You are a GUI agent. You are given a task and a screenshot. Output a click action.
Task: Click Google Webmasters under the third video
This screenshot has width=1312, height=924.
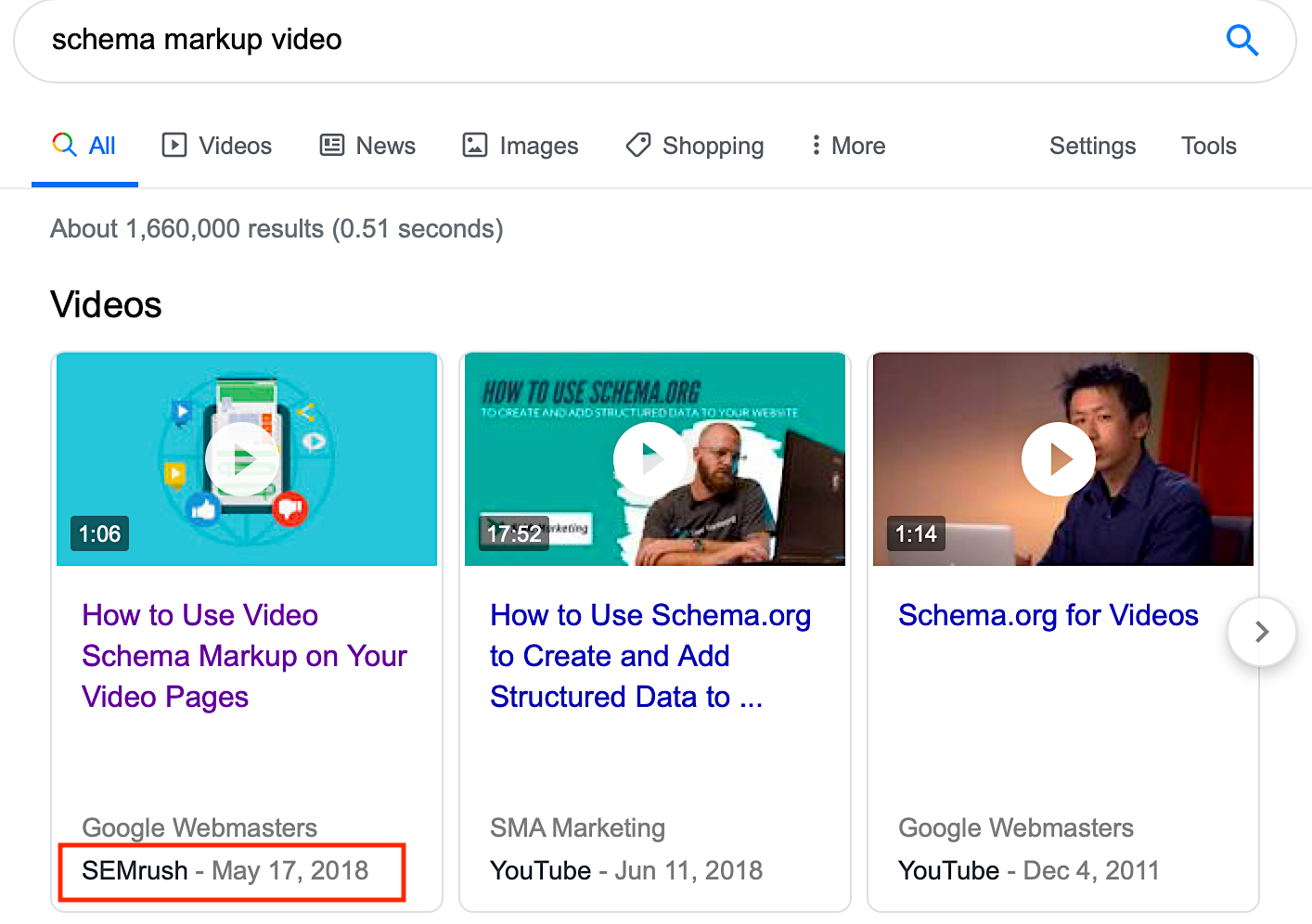[x=1016, y=828]
